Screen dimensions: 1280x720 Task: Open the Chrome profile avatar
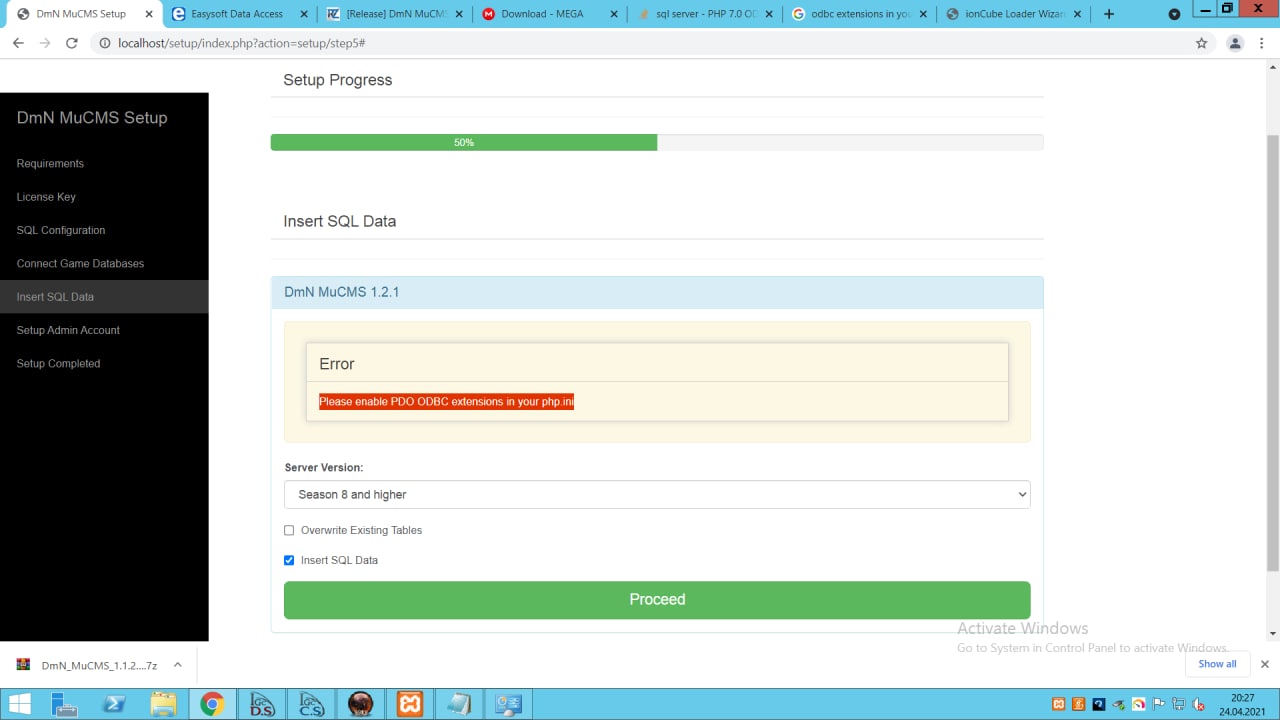click(1235, 43)
